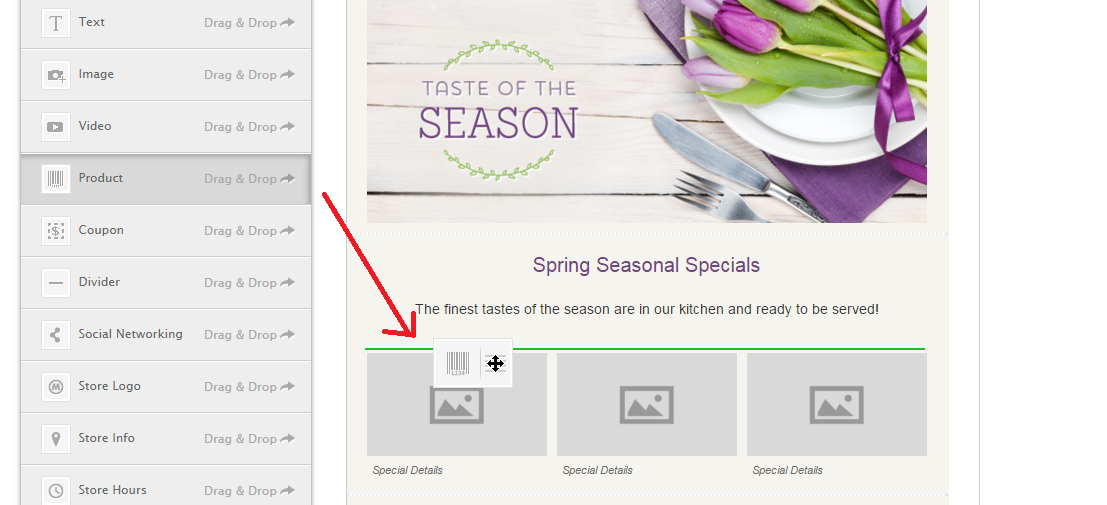Select the Taste of the Season banner image
The height and width of the screenshot is (505, 1107).
tap(646, 111)
